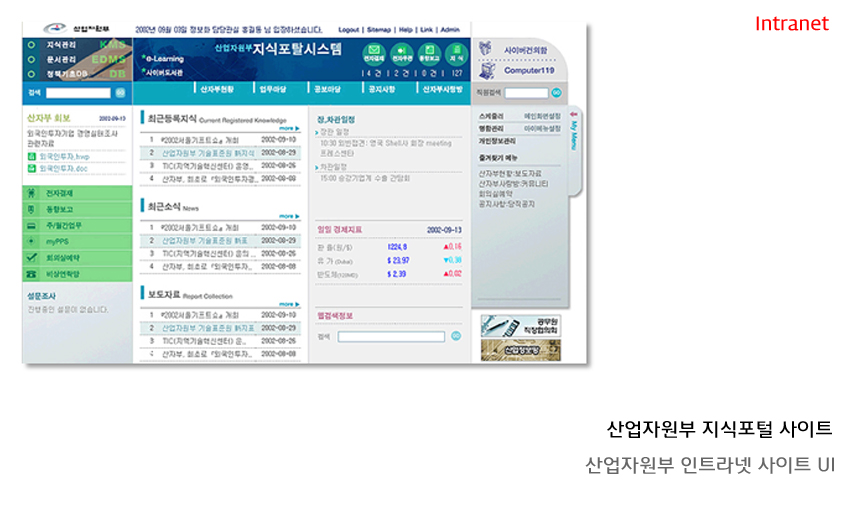The width and height of the screenshot is (853, 505).
Task: Open highlighted row 2 in News list
Action: (220, 241)
